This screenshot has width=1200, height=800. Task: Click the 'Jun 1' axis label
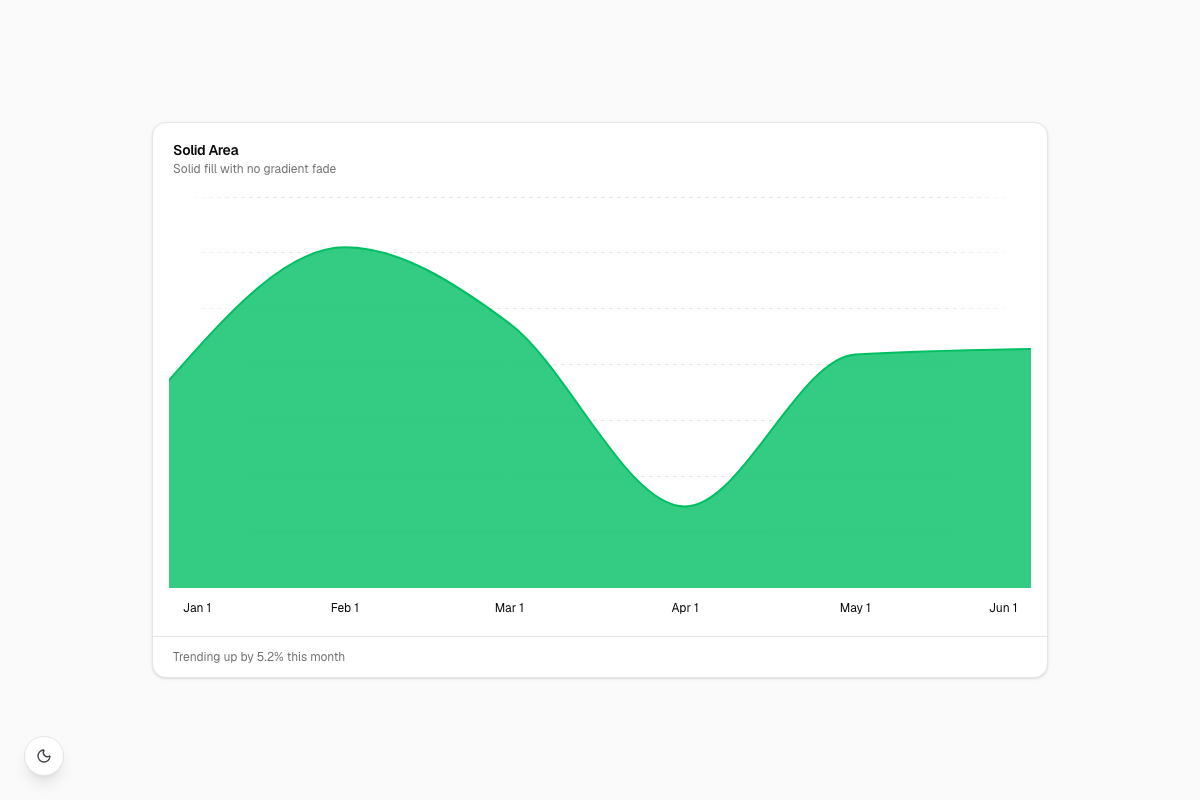point(1003,608)
